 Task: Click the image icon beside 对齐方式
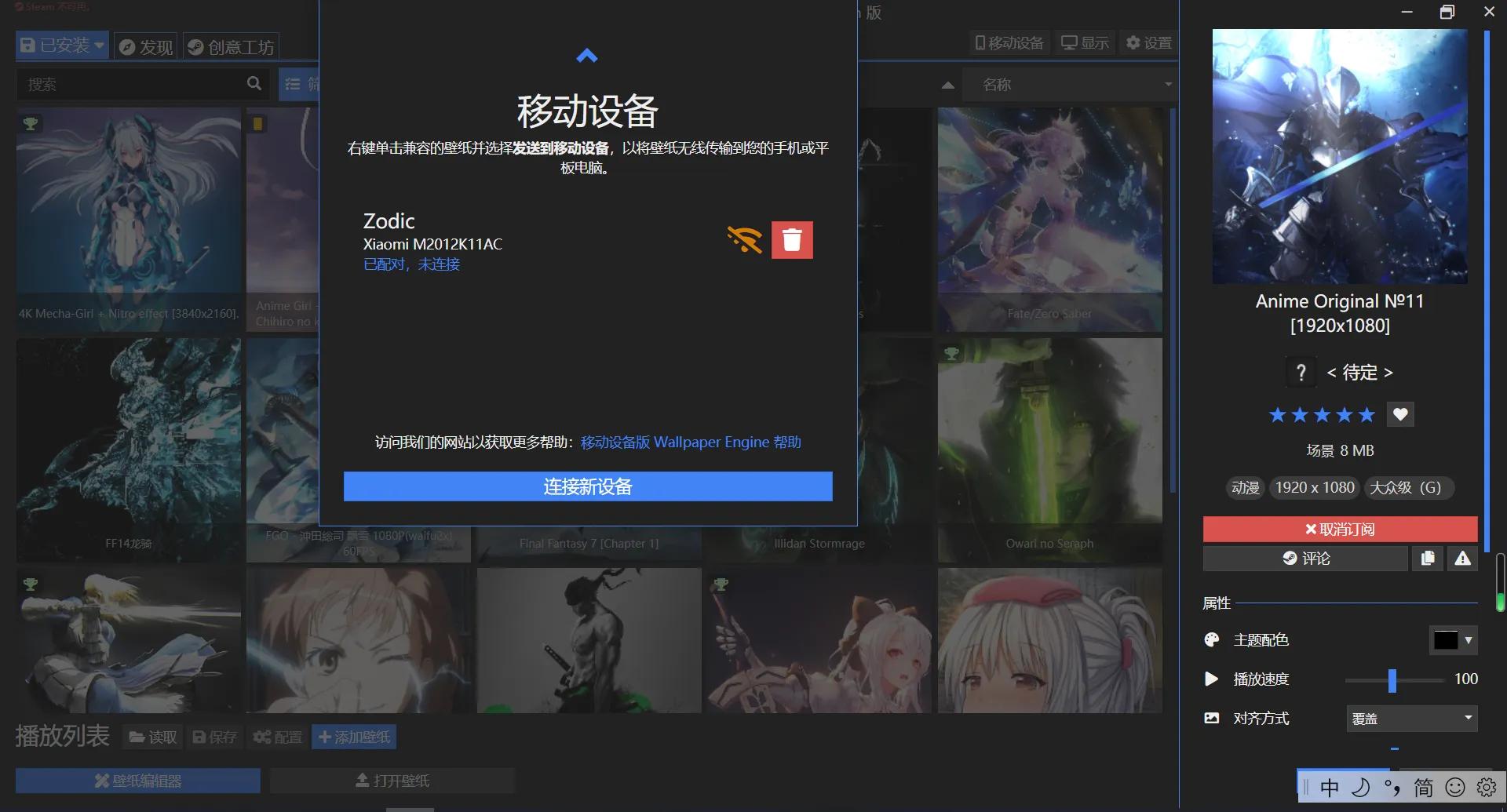[1212, 718]
